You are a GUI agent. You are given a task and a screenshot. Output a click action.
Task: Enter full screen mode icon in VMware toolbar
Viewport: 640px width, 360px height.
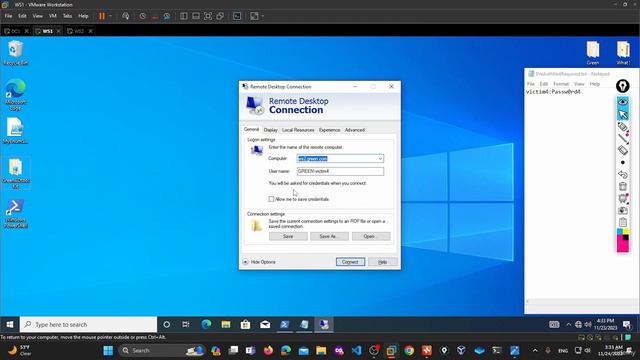pos(208,16)
